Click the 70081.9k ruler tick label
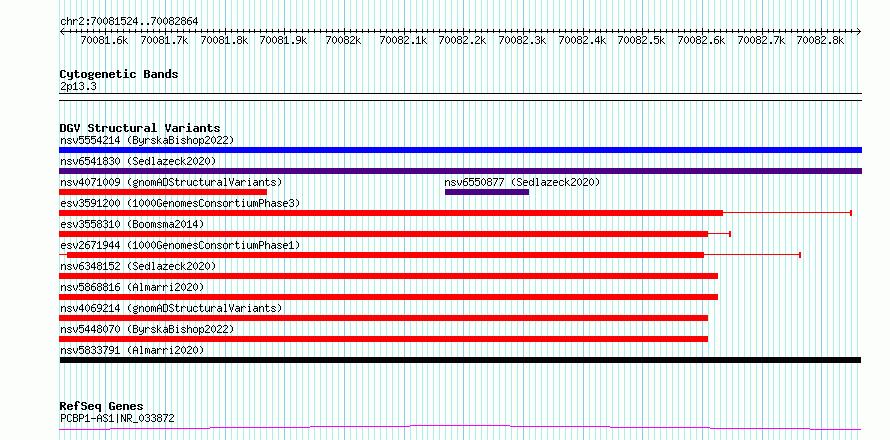Viewport: 890px width, 440px height. 283,40
